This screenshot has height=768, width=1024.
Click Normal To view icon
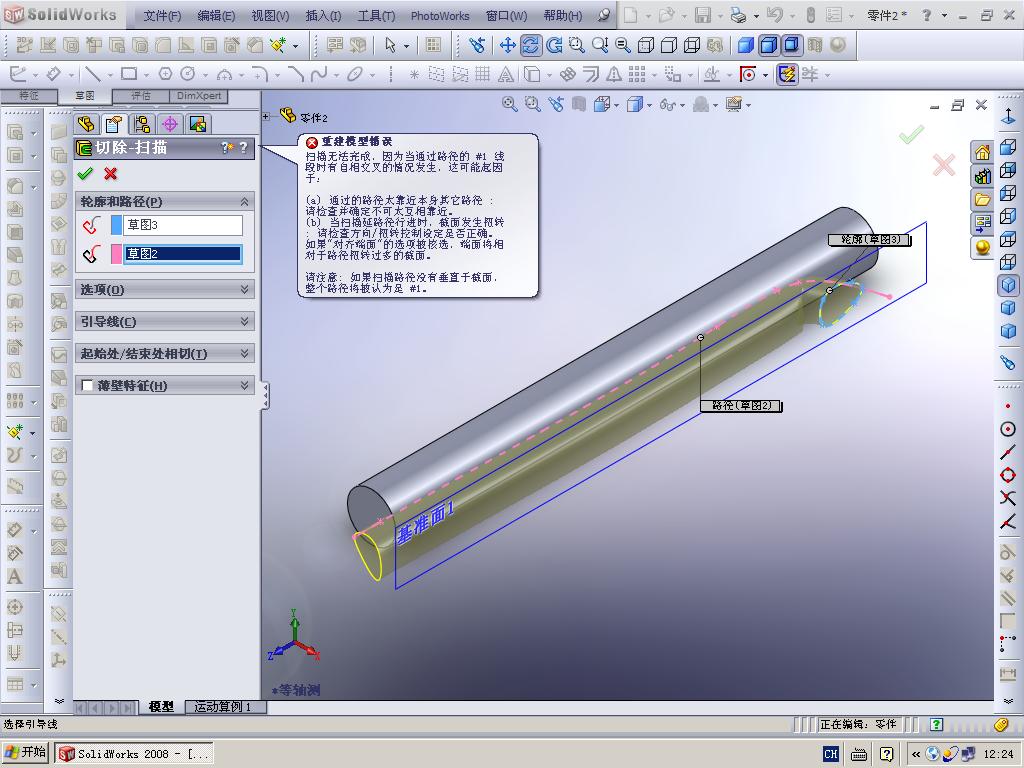[1008, 118]
